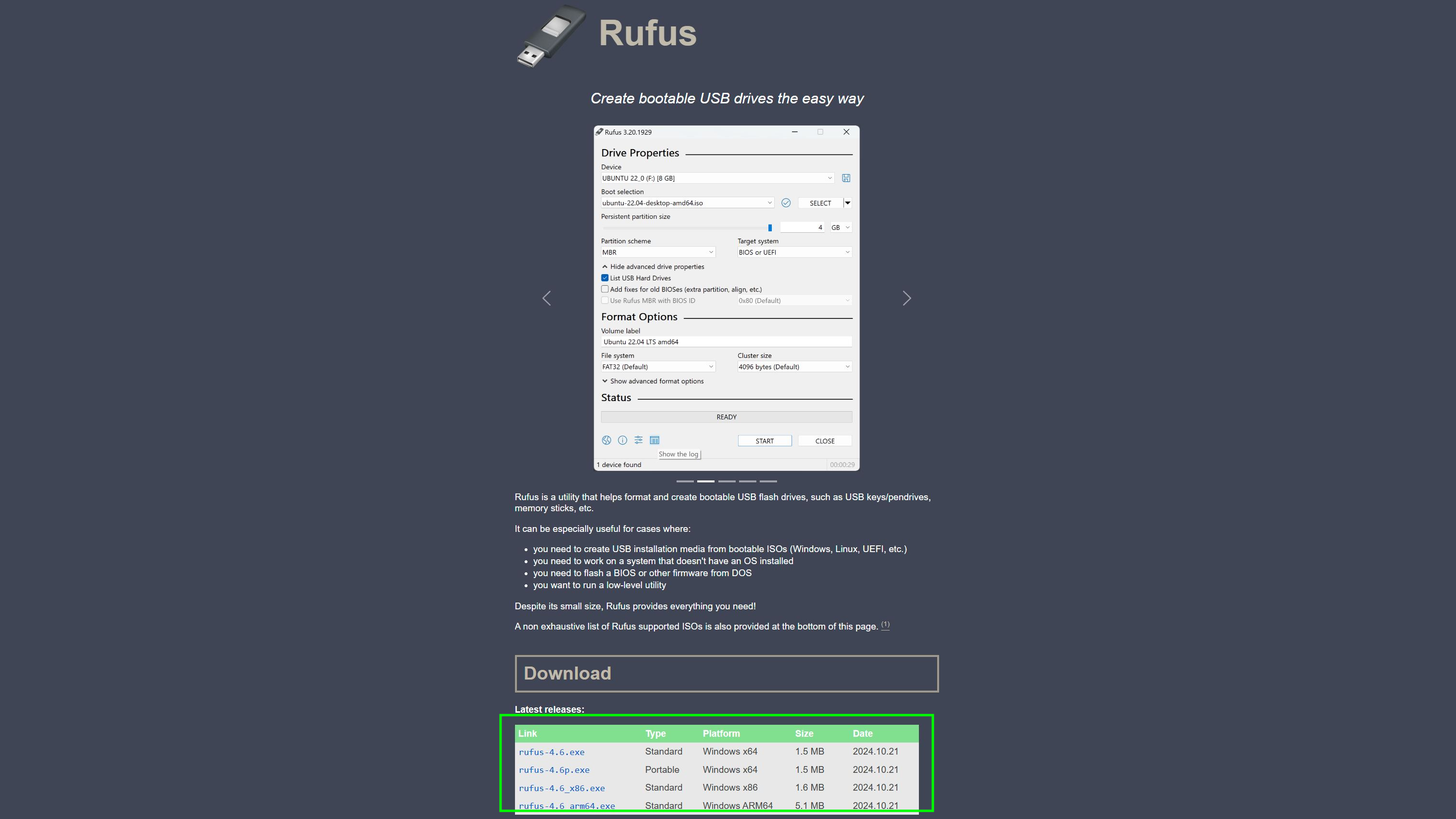
Task: Select the first carousel indicator dash
Action: click(x=684, y=481)
